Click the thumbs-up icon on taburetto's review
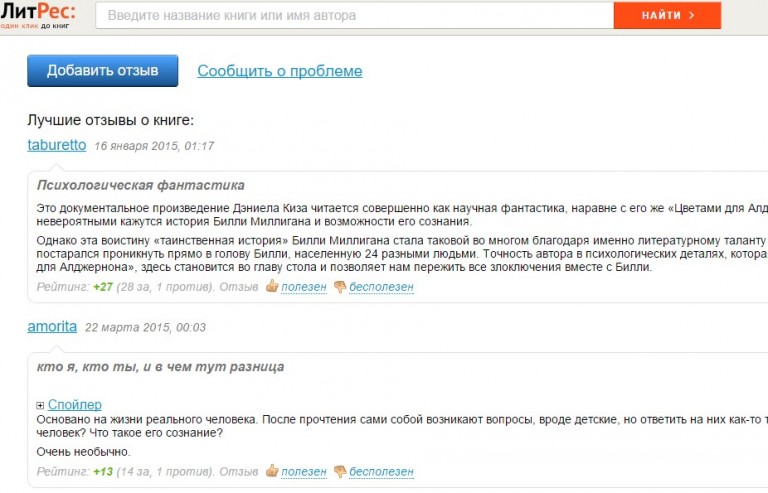 [x=272, y=286]
